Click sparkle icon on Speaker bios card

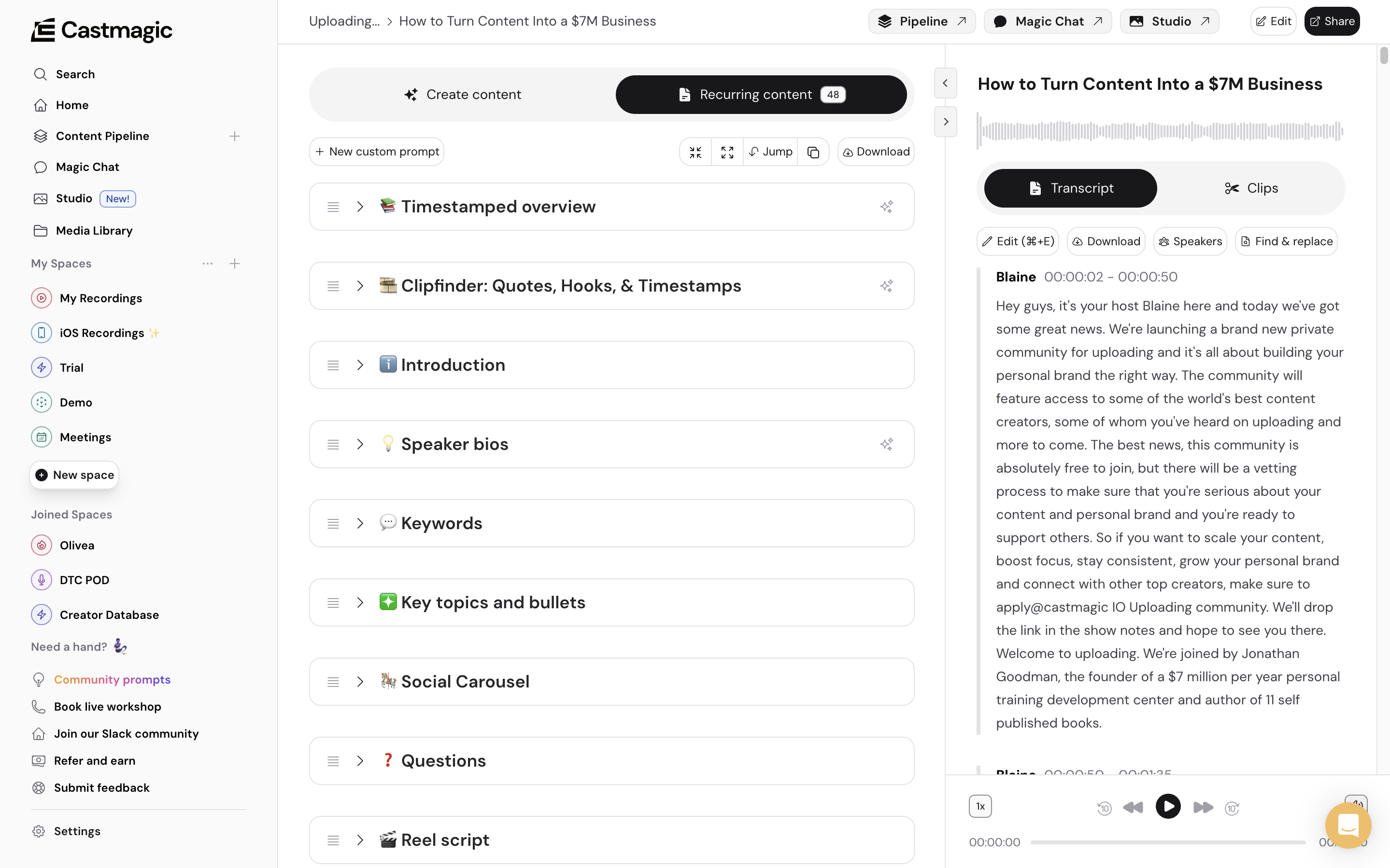coord(886,444)
